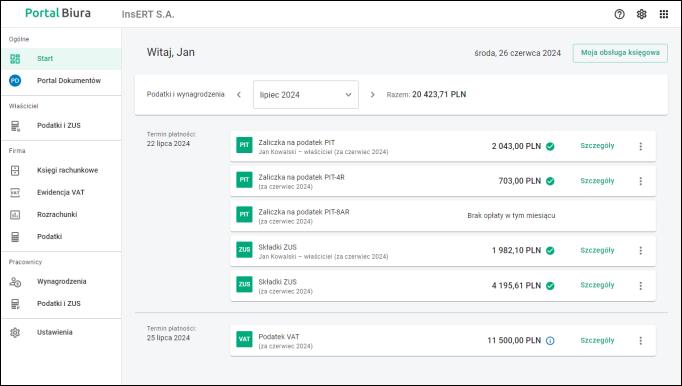Open the help question mark icon
This screenshot has width=682, height=386.
click(x=619, y=14)
